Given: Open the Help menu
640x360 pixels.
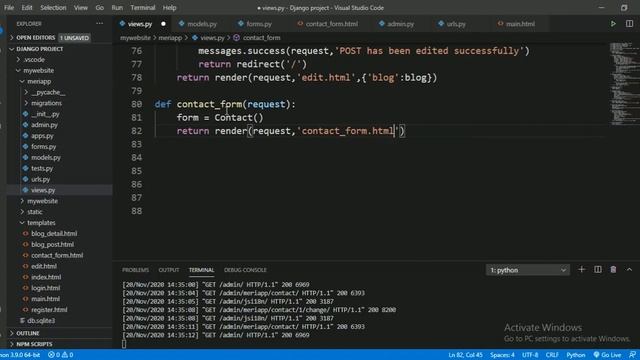Looking at the screenshot, I should (169, 8).
